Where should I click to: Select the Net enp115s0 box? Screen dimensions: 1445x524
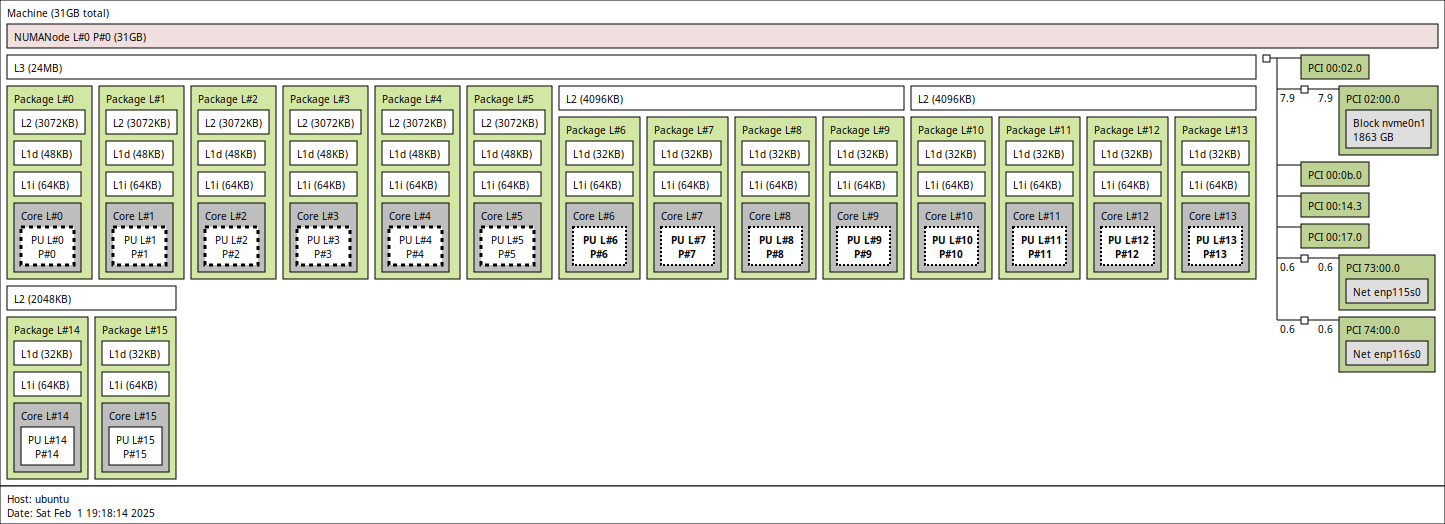click(x=1387, y=292)
